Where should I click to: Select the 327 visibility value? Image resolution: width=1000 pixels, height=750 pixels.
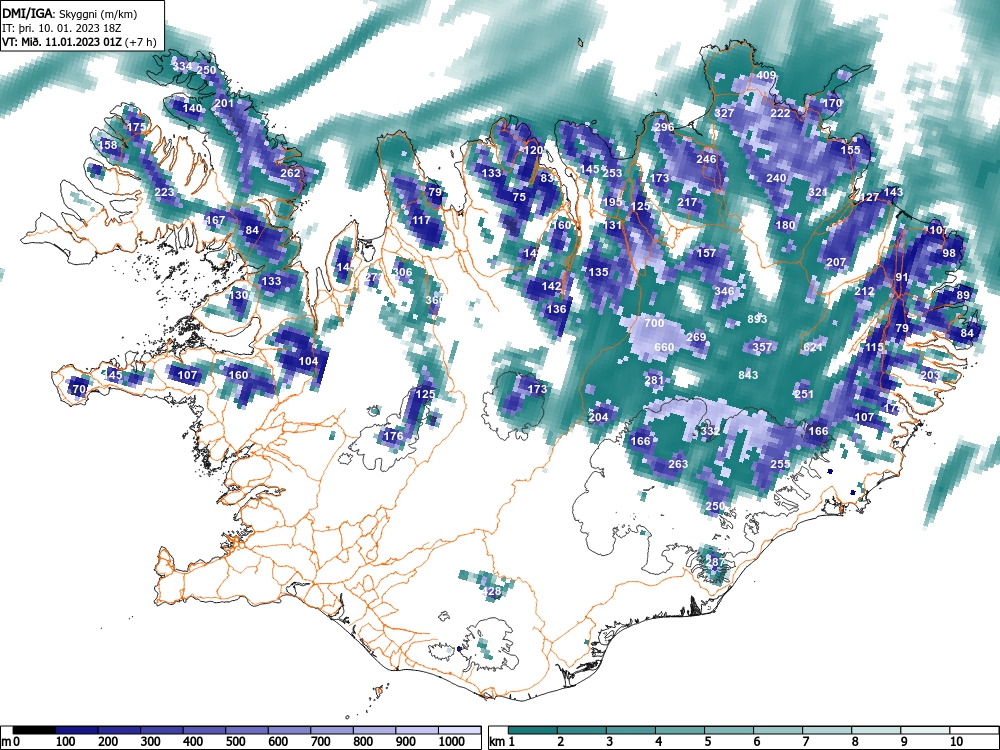(x=724, y=114)
